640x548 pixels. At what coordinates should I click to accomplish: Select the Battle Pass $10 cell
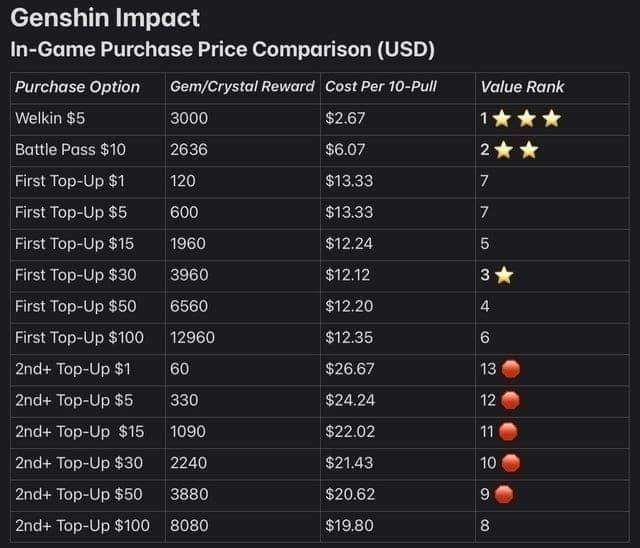coord(70,150)
